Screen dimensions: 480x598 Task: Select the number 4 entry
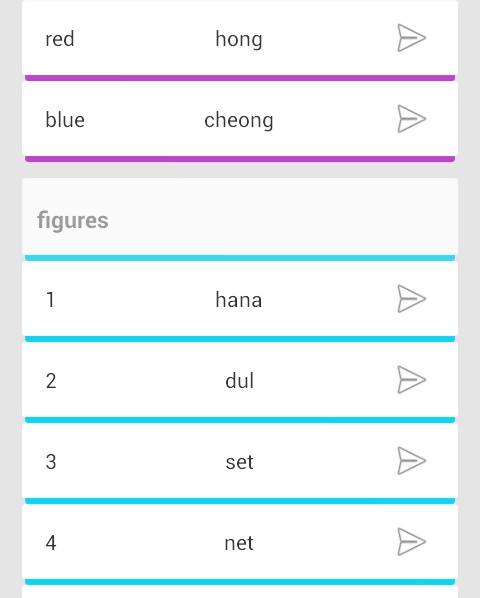click(51, 543)
